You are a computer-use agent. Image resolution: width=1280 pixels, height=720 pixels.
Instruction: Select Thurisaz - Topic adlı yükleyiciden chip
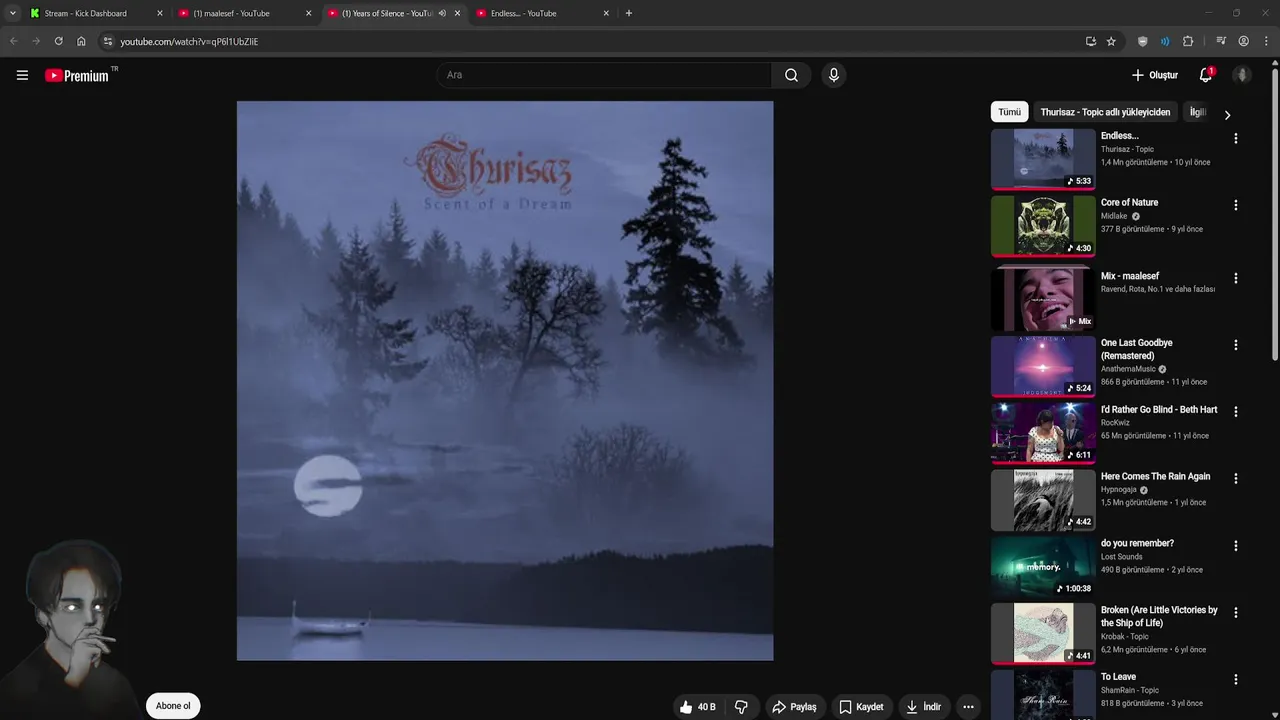(x=1105, y=112)
